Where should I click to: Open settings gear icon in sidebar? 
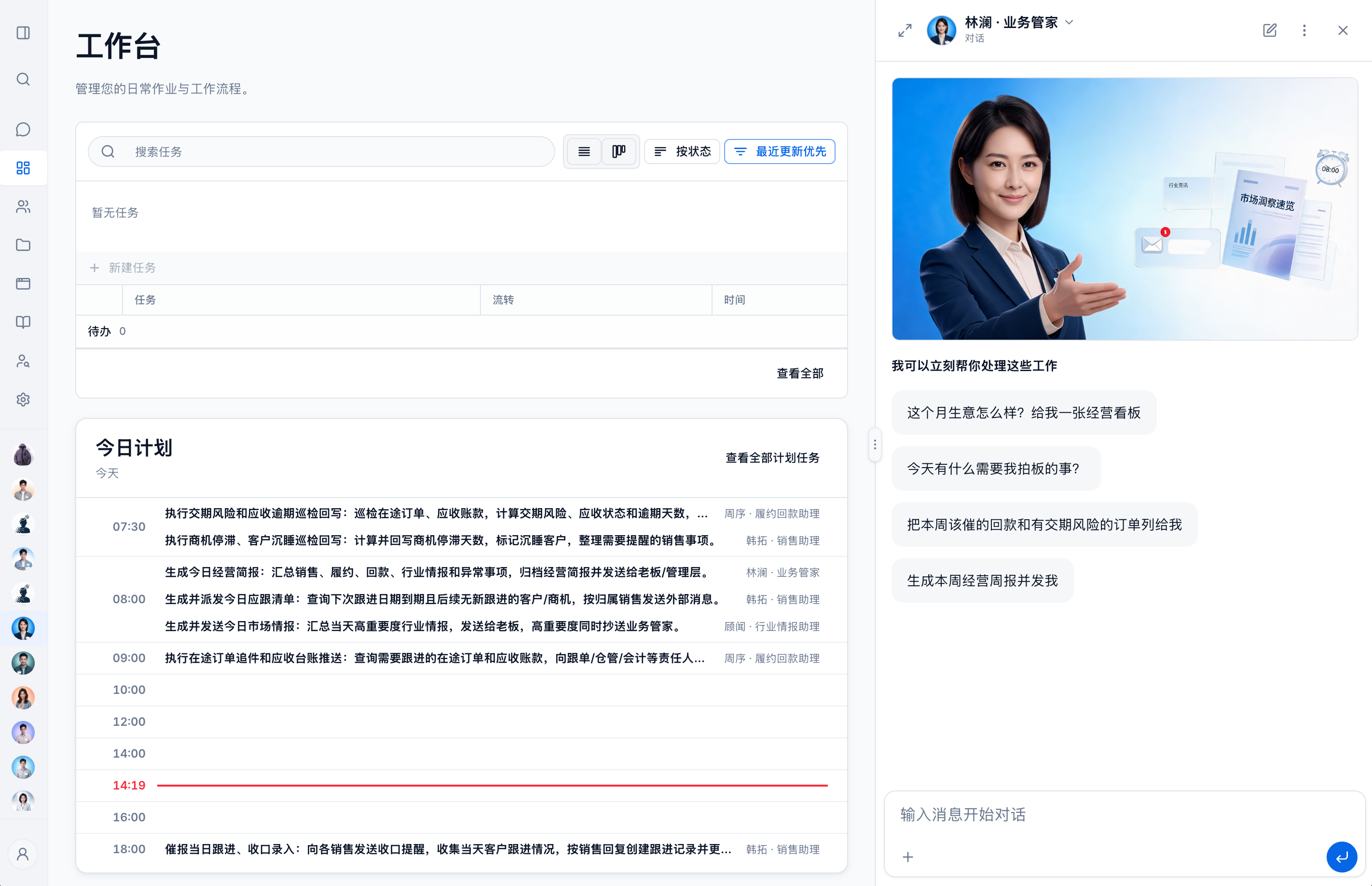[x=23, y=400]
